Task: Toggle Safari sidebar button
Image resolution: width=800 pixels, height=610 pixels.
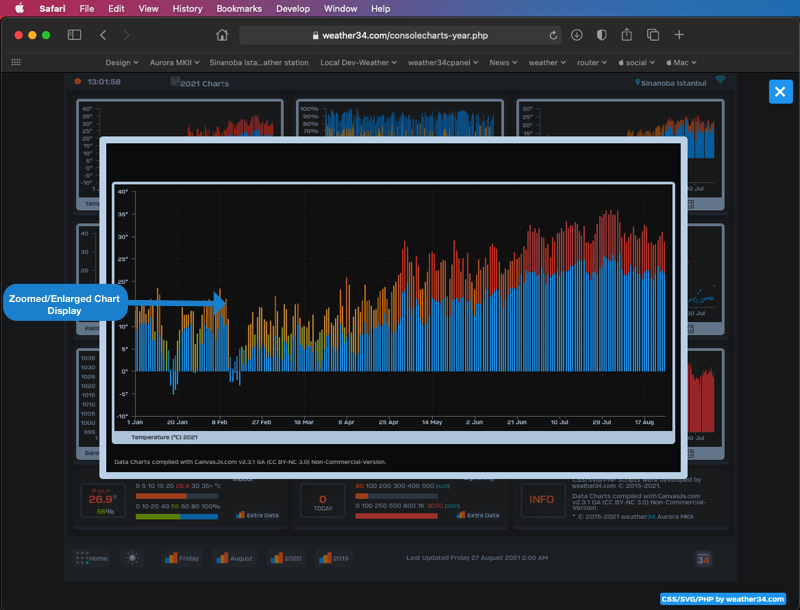Action: pos(74,35)
